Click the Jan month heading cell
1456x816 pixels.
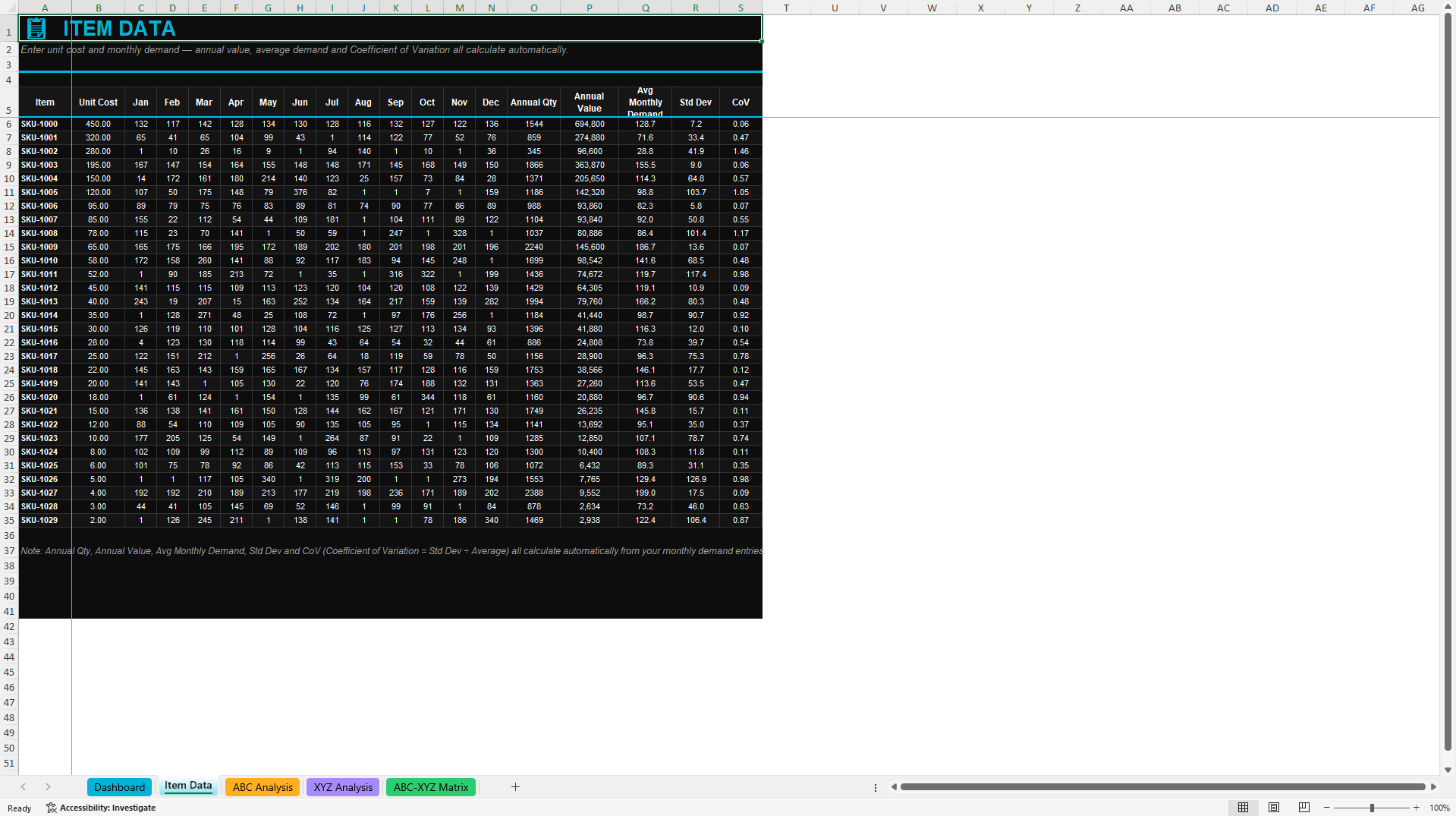[140, 102]
